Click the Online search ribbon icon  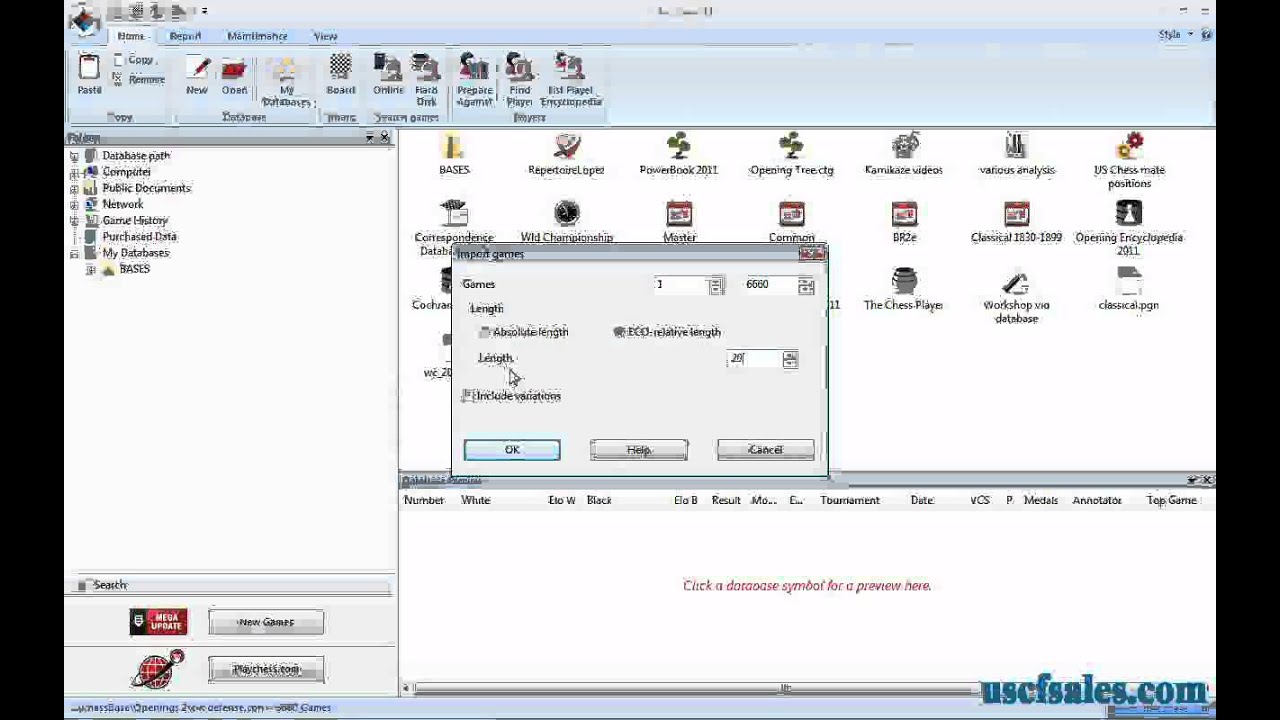pos(388,68)
